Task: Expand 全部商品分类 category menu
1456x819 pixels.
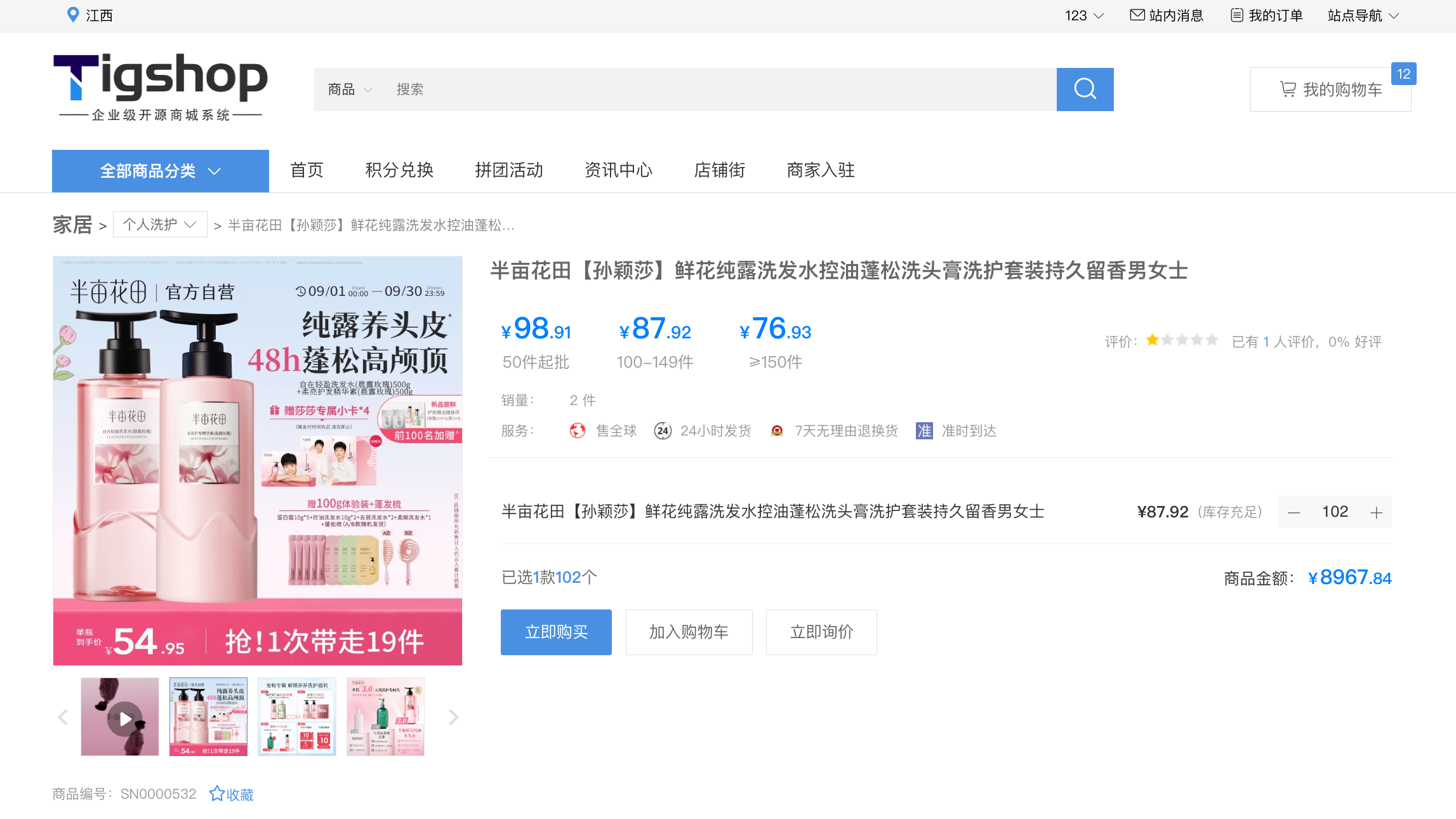Action: pos(161,171)
